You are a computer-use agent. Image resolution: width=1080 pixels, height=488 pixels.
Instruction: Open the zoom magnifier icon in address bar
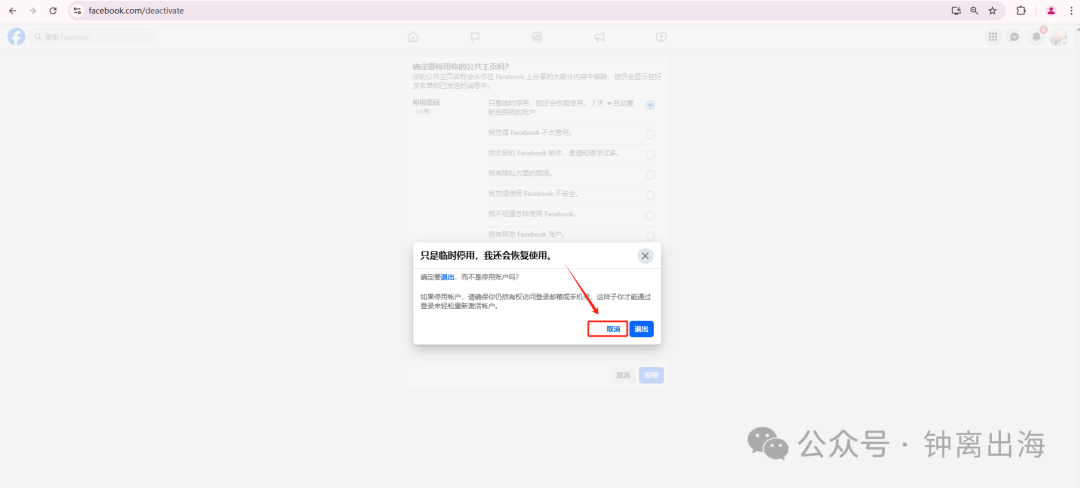tap(974, 11)
